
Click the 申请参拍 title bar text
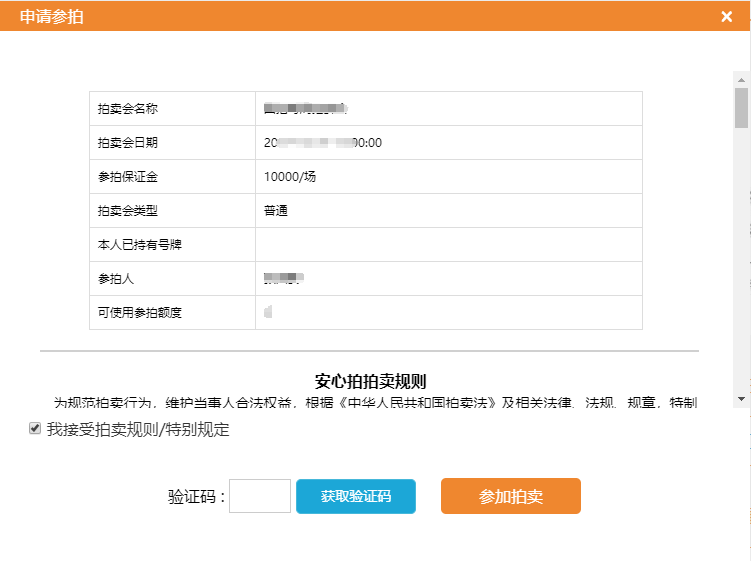51,16
